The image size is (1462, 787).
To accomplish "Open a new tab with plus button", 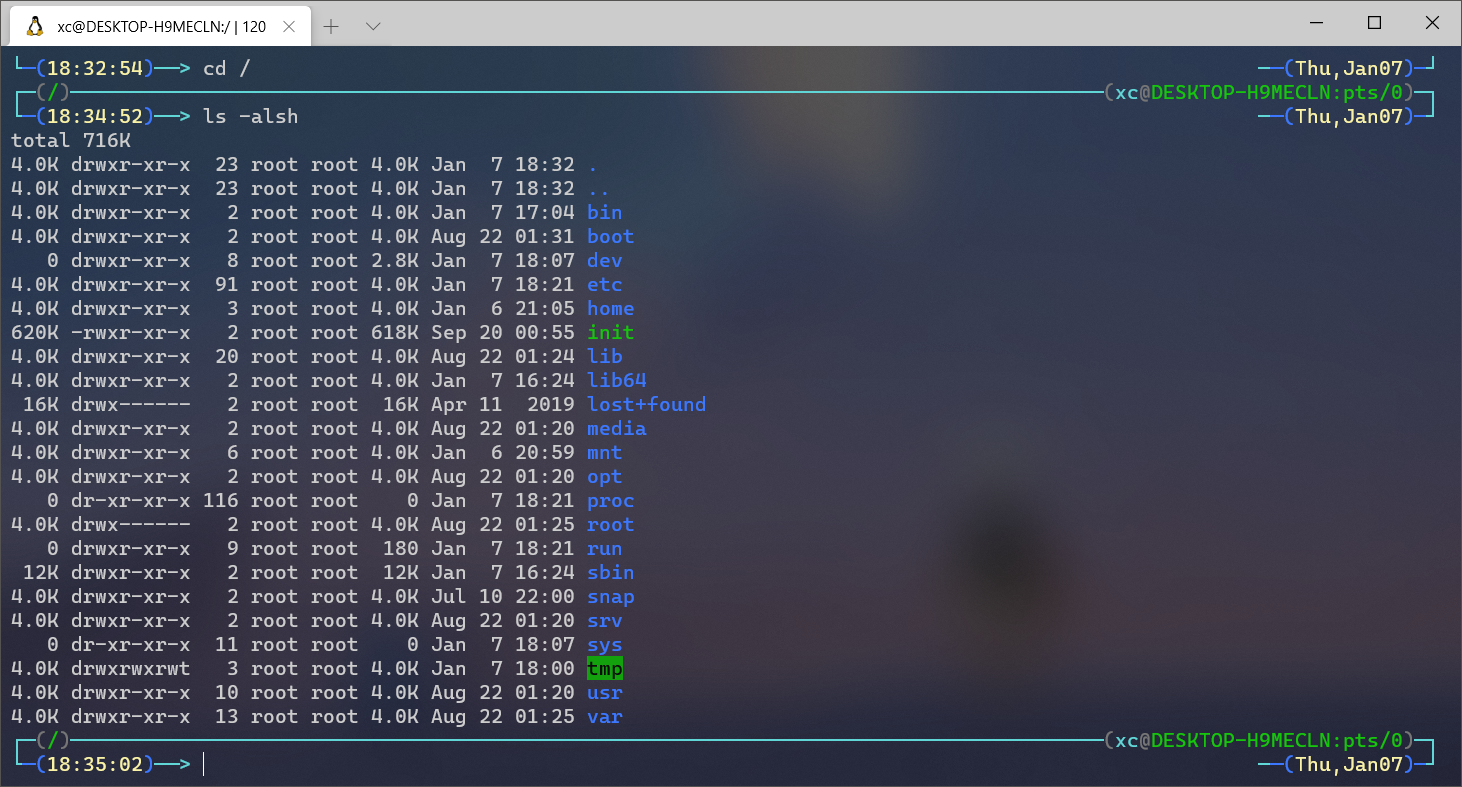I will tap(331, 27).
